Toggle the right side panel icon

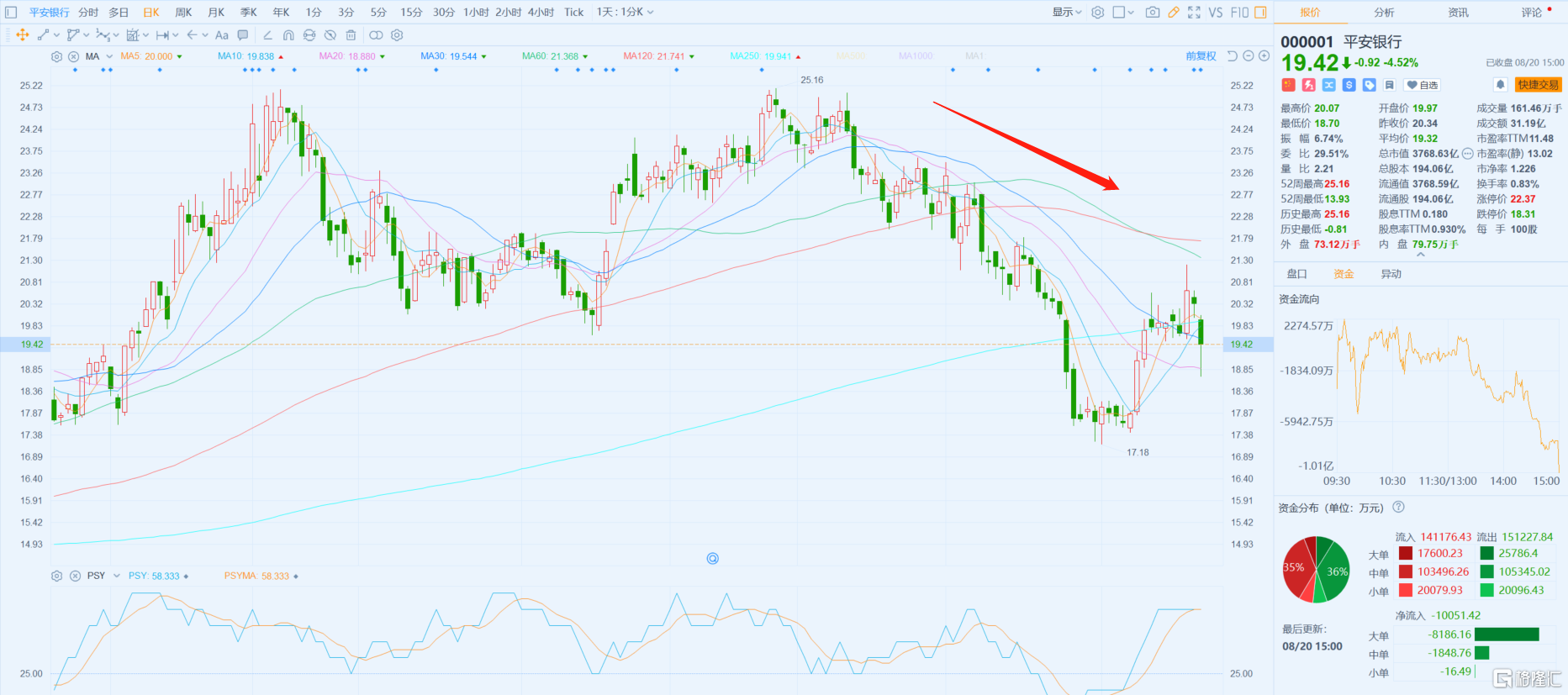tap(1260, 12)
